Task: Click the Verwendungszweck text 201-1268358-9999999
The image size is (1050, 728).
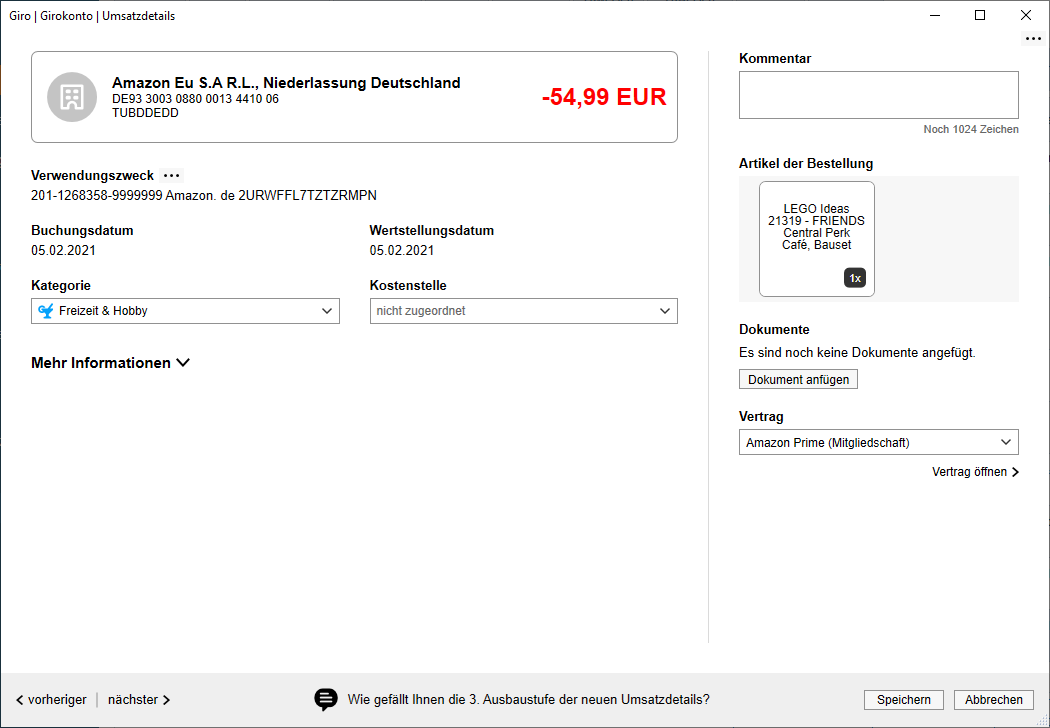Action: [x=96, y=195]
